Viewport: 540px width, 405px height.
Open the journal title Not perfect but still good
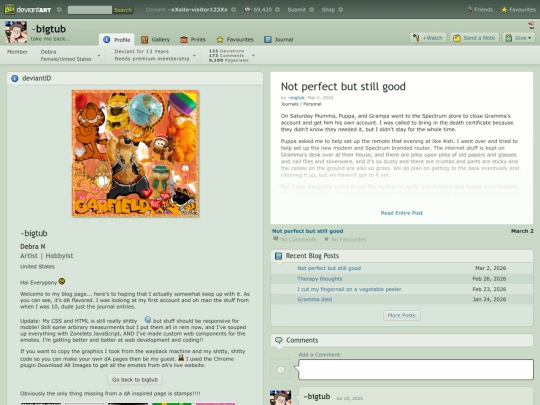[343, 86]
